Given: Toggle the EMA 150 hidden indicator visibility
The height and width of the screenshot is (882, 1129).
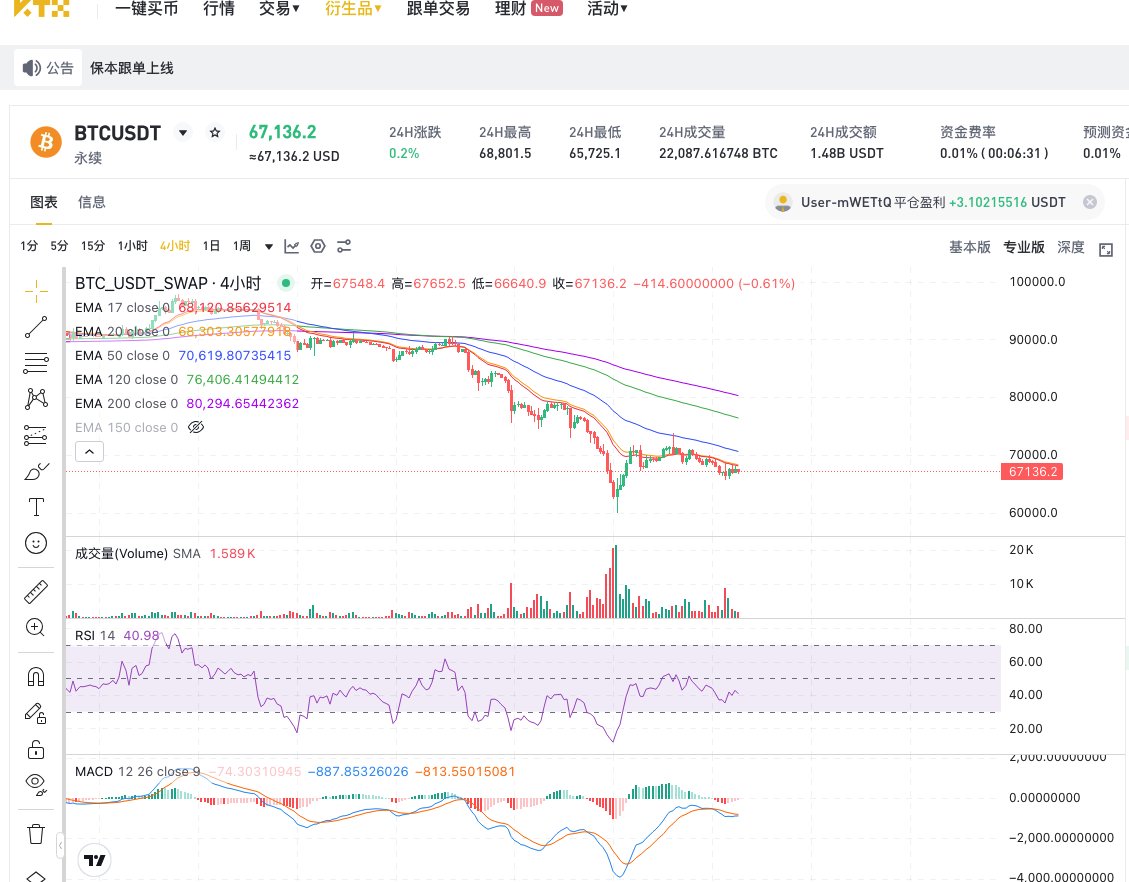Looking at the screenshot, I should (x=196, y=427).
